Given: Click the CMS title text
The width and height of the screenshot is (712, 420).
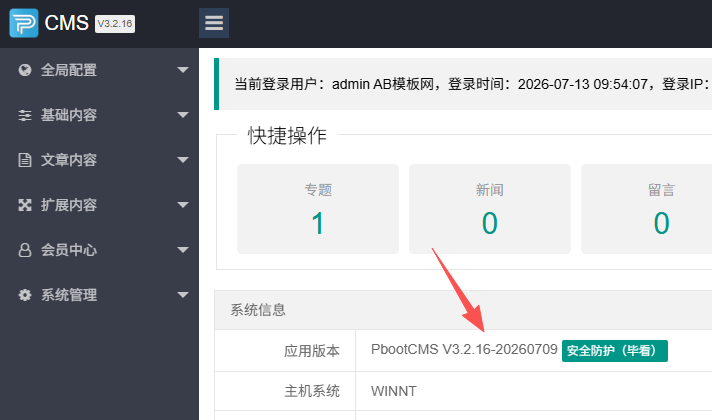Looking at the screenshot, I should [x=67, y=23].
